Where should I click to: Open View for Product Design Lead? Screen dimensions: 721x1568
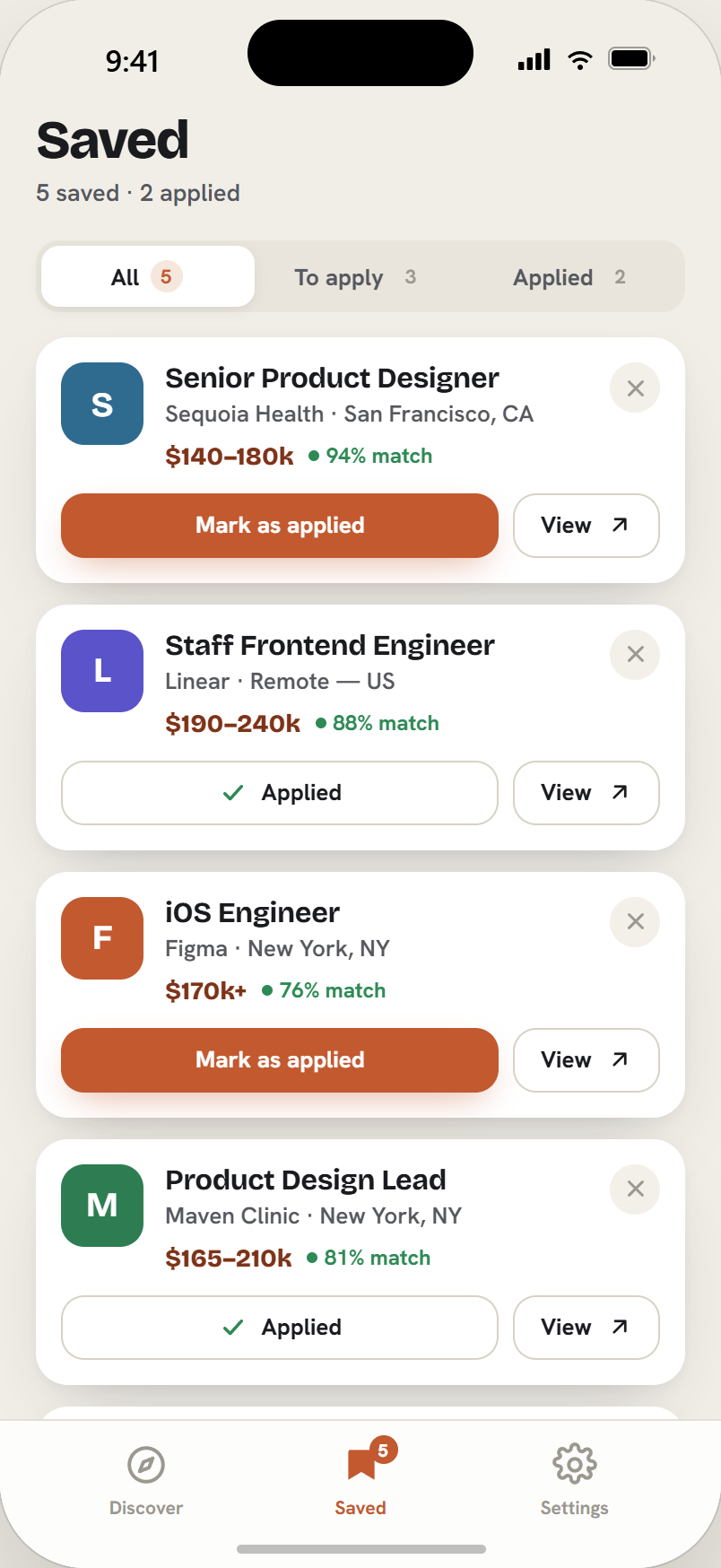(586, 1328)
